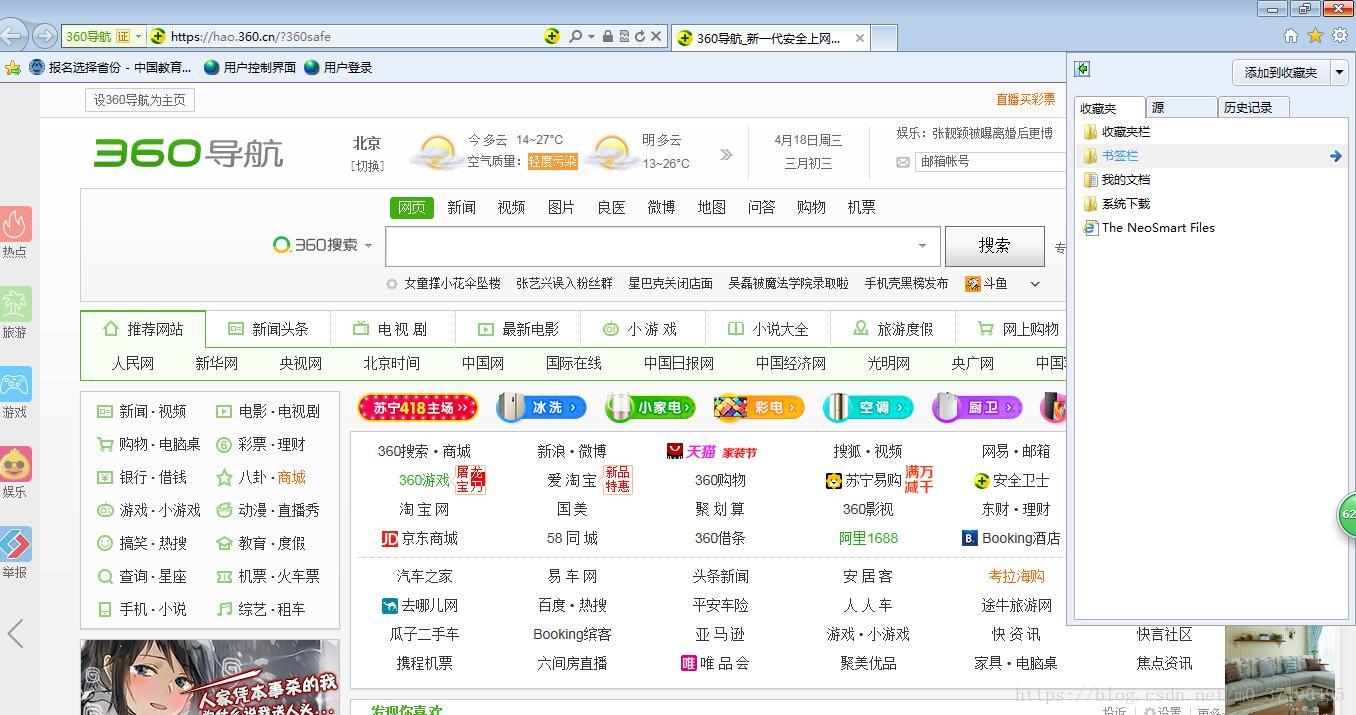The width and height of the screenshot is (1356, 715).
Task: Click the address bar search magnifier icon
Action: (575, 36)
